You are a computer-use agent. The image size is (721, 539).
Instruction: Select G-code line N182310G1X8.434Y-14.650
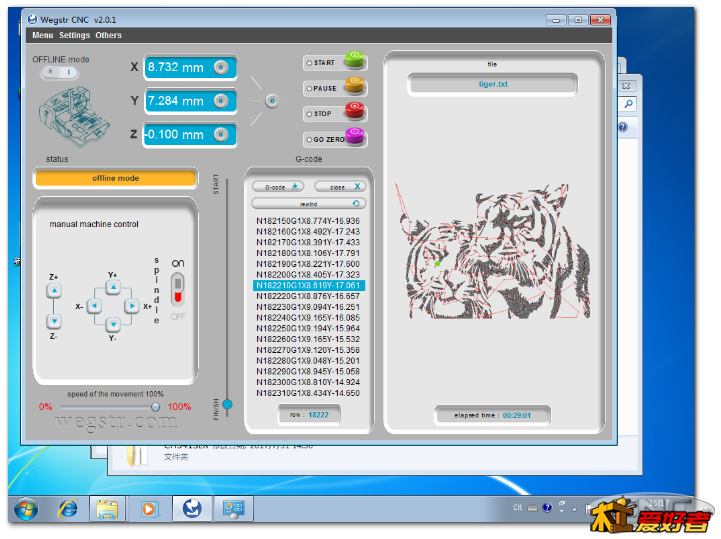[x=308, y=393]
